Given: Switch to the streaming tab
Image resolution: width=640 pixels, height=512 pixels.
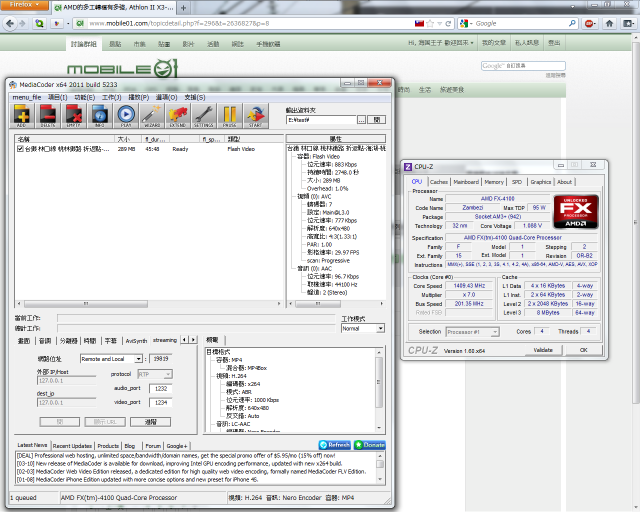Looking at the screenshot, I should [165, 340].
